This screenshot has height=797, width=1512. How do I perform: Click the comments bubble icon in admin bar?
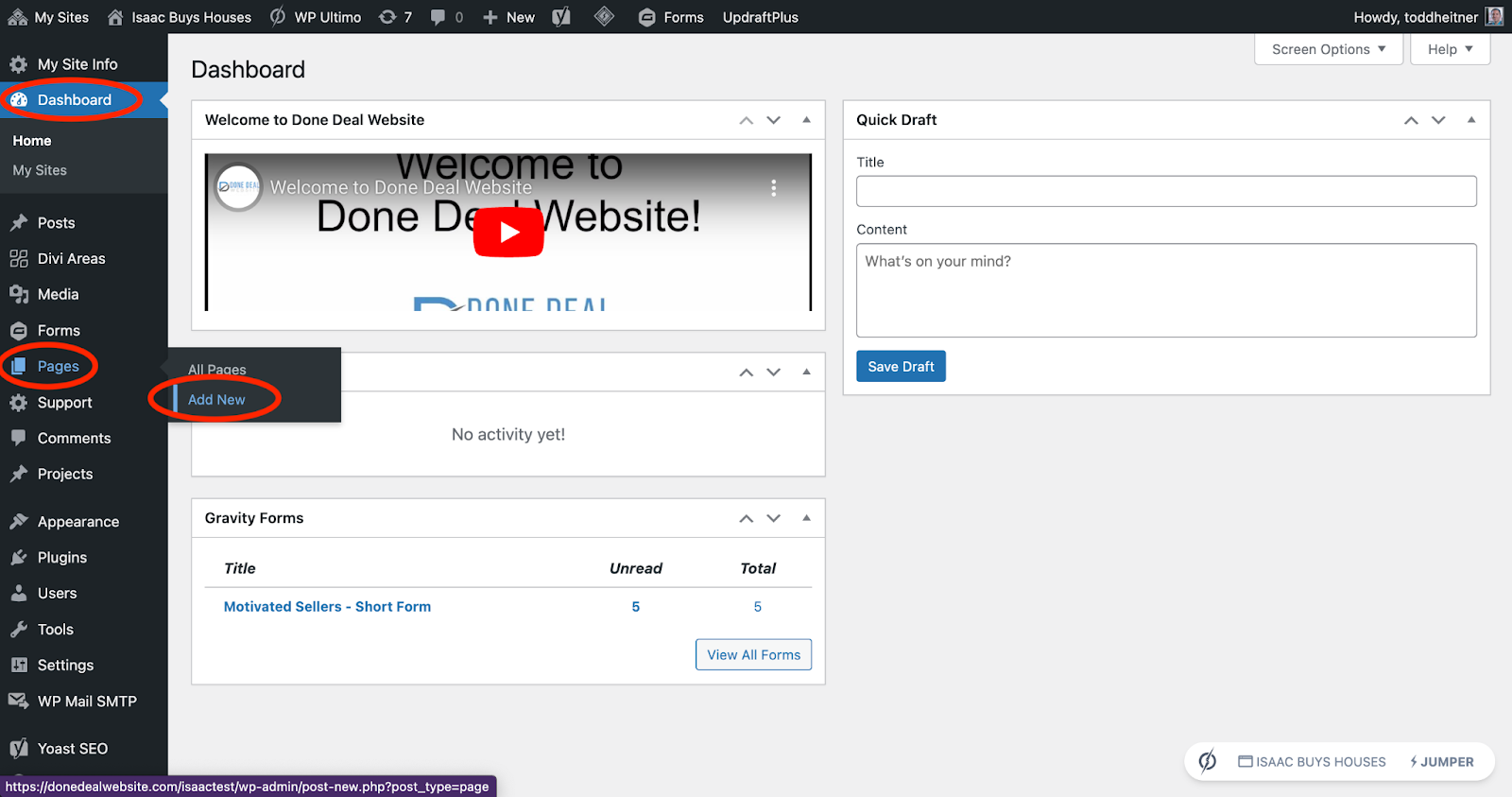pyautogui.click(x=438, y=17)
